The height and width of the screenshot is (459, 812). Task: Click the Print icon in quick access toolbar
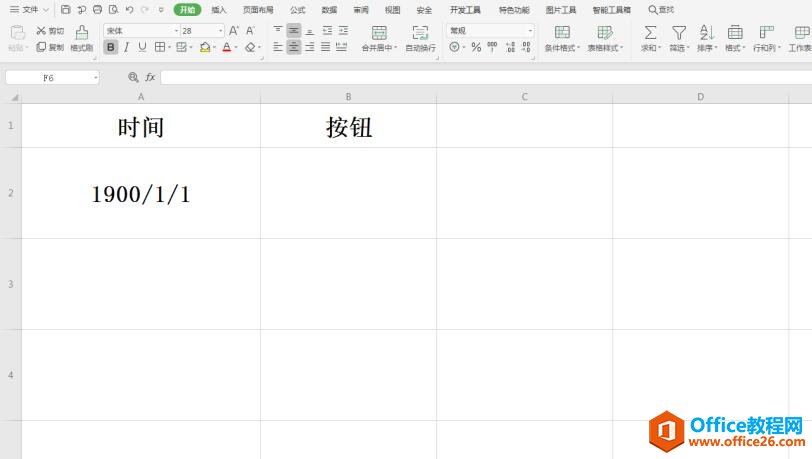point(97,9)
